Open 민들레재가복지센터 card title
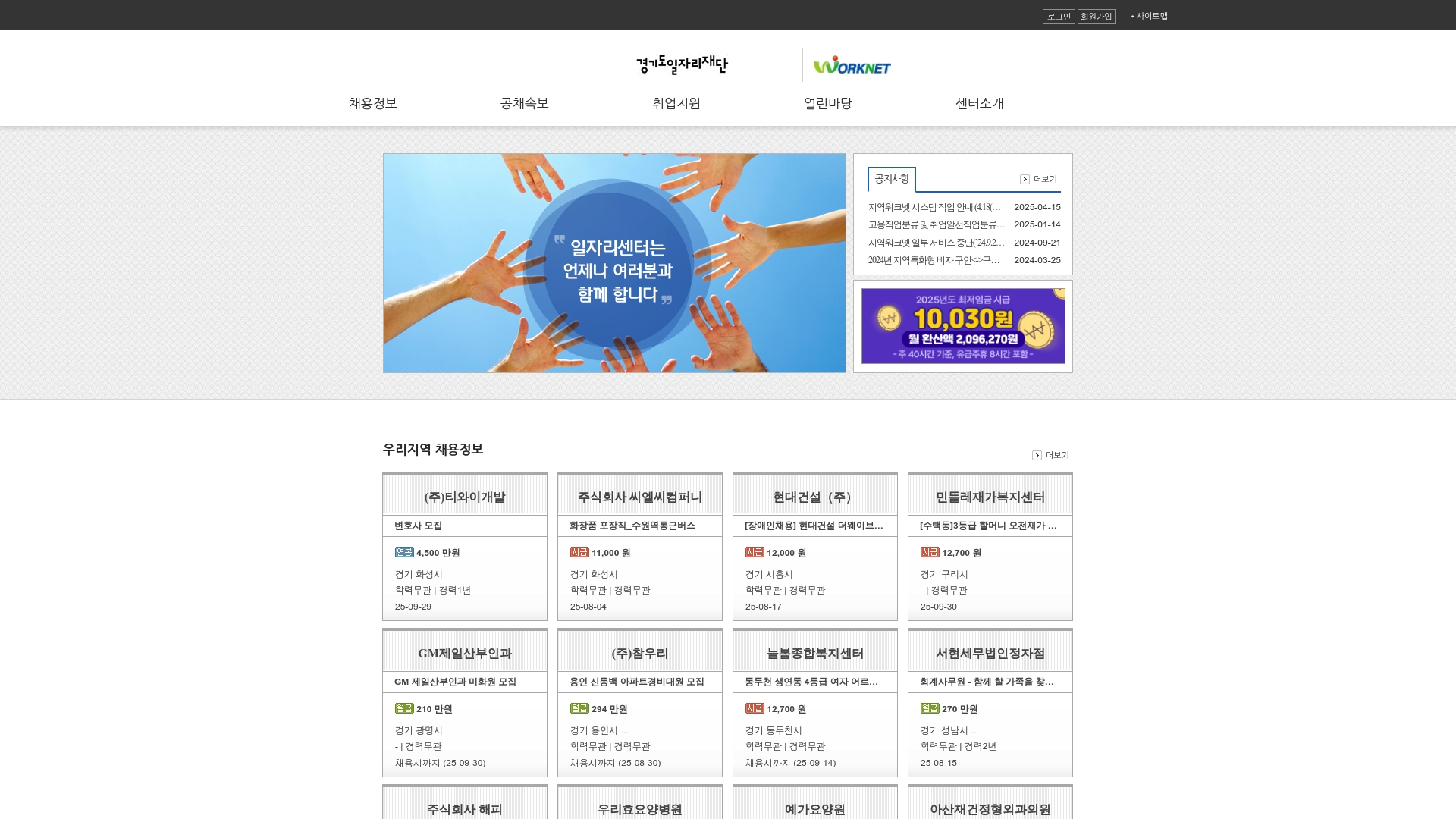The width and height of the screenshot is (1456, 819). pyautogui.click(x=990, y=497)
